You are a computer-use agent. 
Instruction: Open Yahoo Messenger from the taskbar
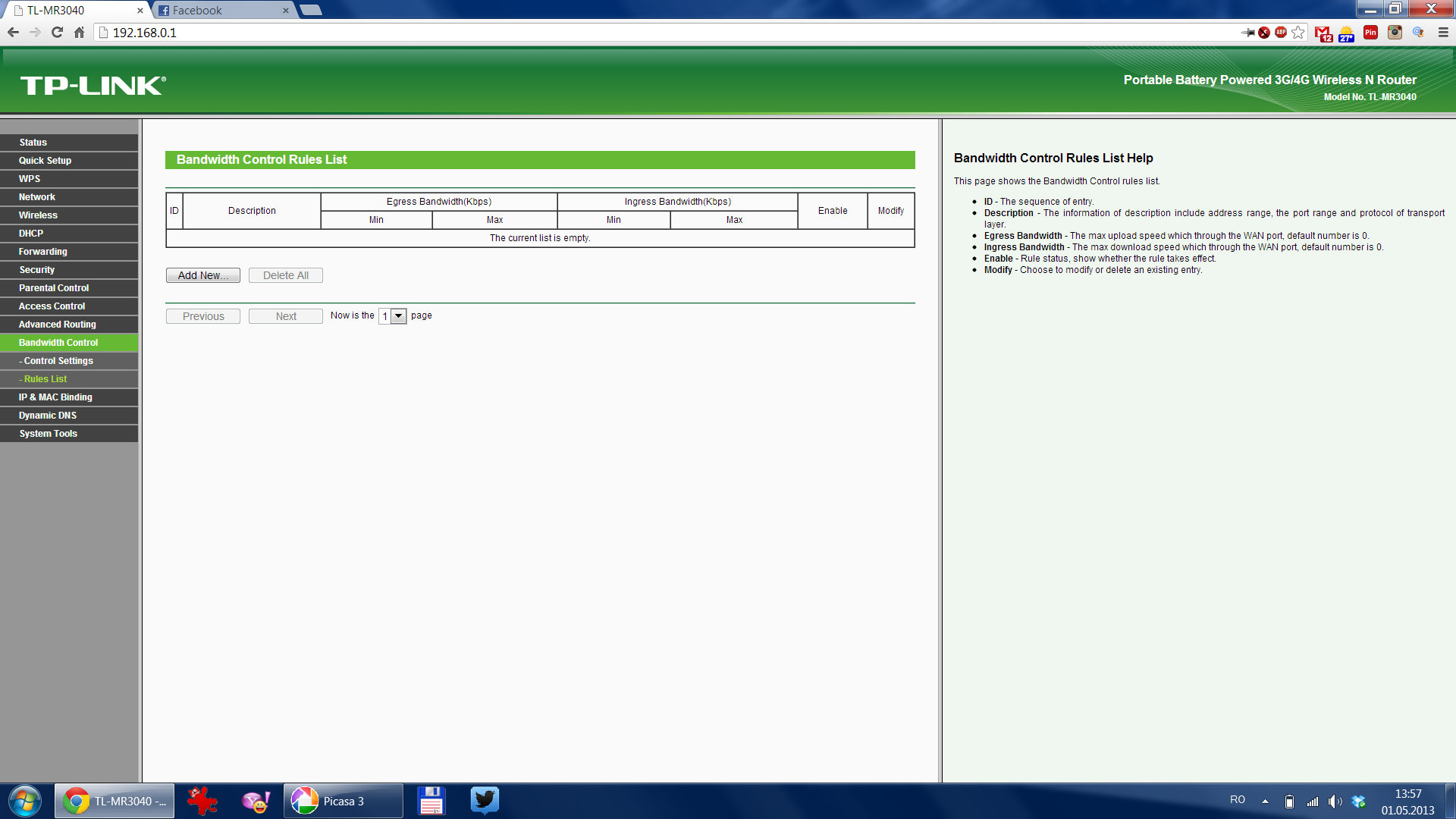pyautogui.click(x=256, y=801)
